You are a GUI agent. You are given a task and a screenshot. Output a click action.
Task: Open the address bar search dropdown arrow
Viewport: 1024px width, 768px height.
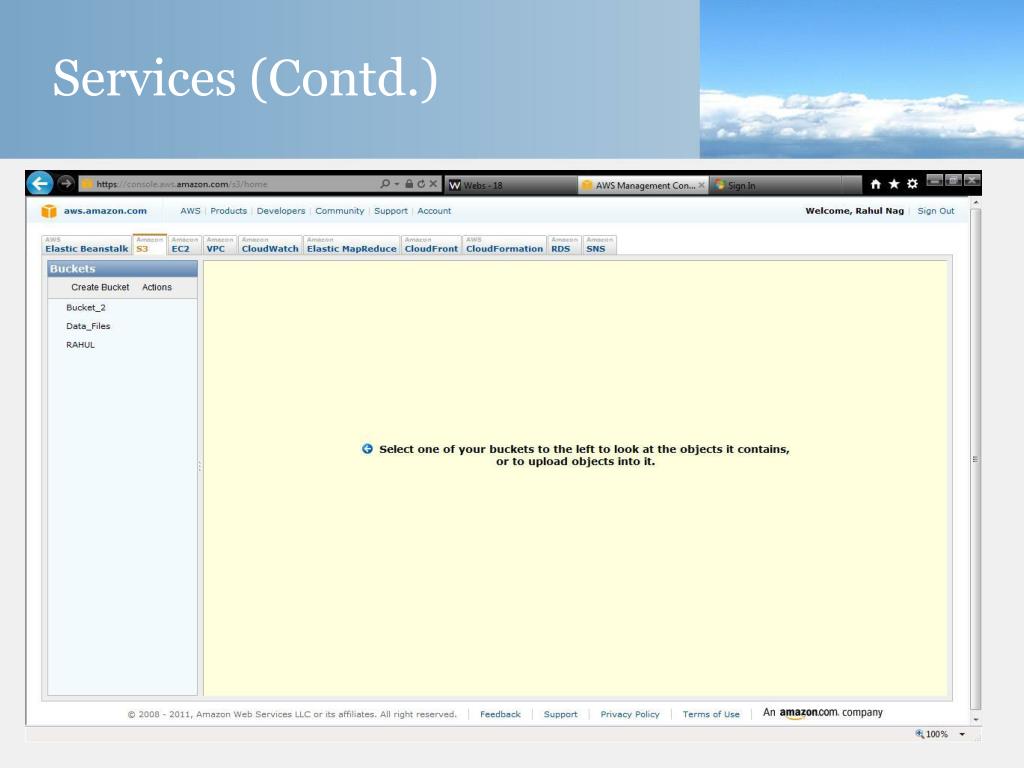click(396, 184)
